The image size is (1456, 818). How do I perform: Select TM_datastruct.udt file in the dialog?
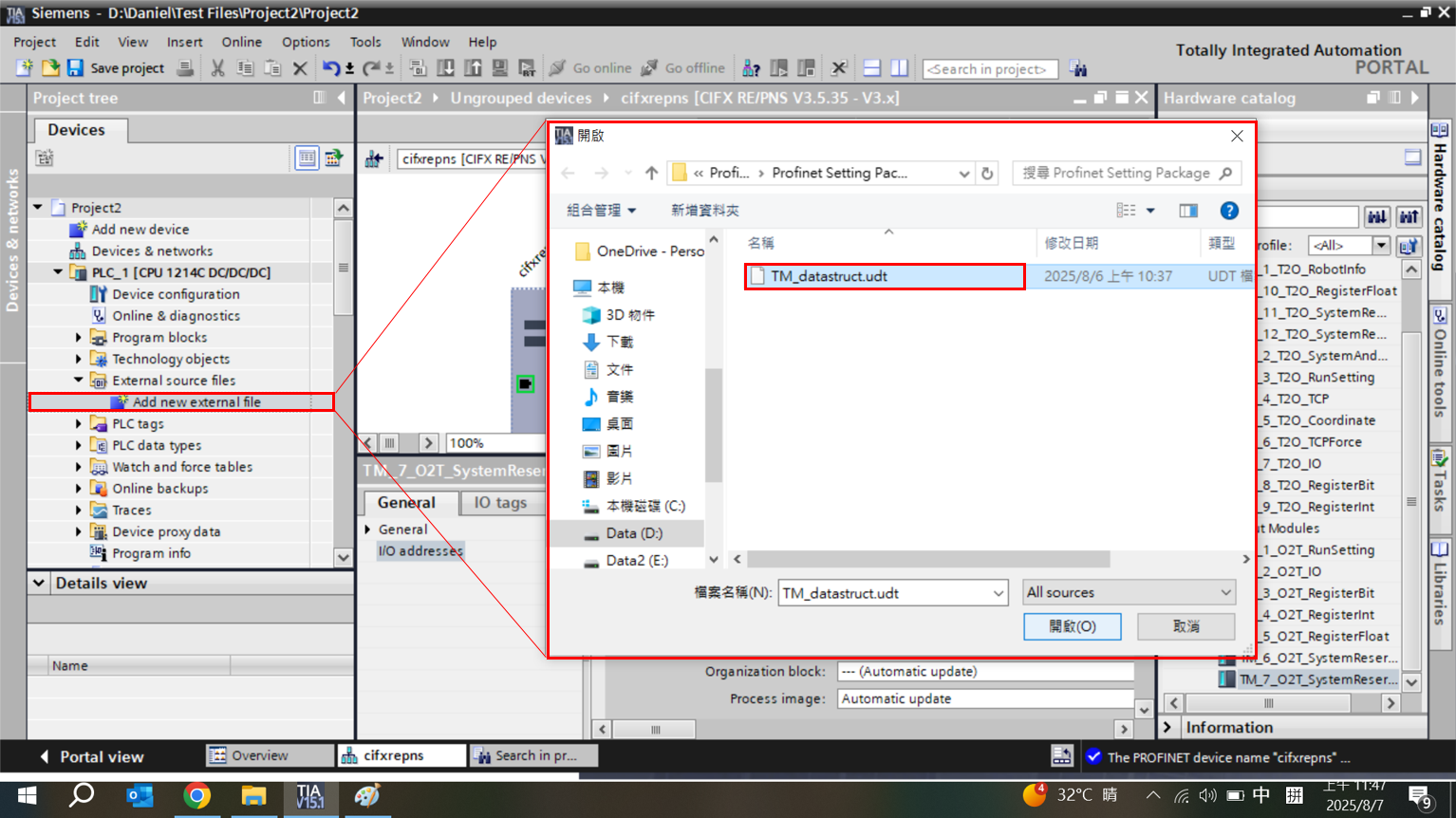point(886,276)
